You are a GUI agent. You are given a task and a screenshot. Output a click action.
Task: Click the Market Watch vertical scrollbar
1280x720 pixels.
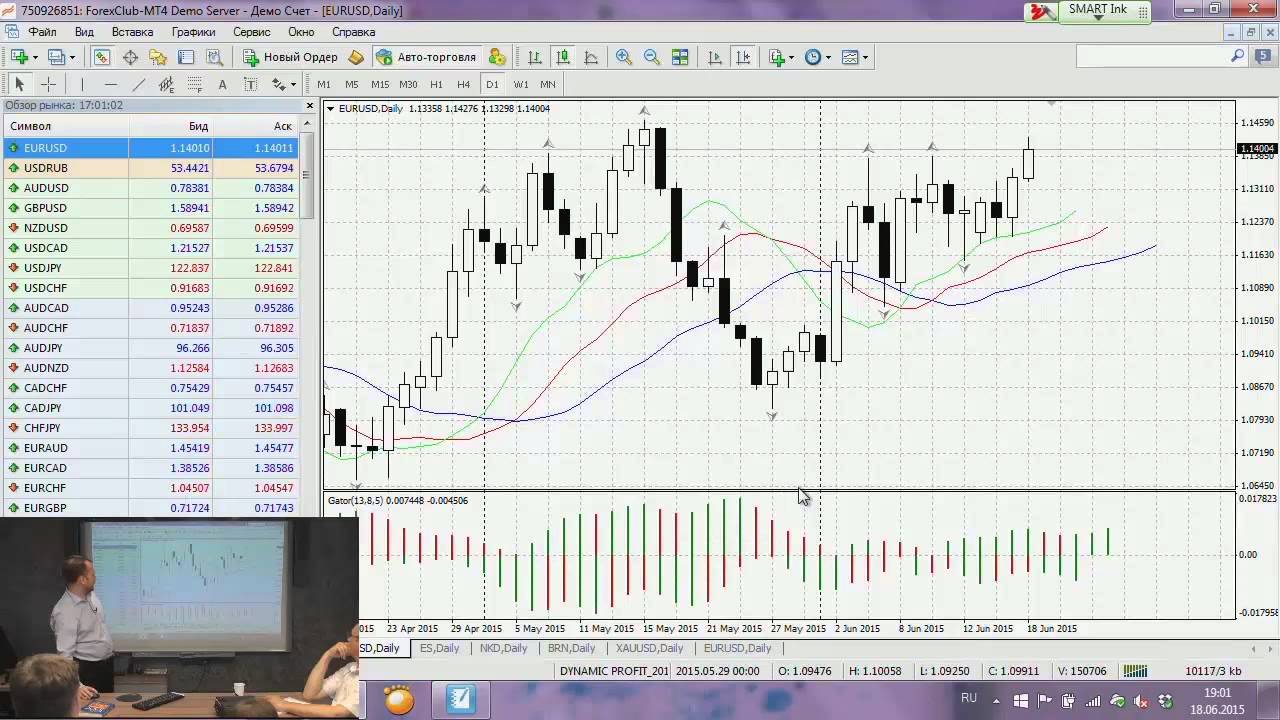[x=308, y=318]
